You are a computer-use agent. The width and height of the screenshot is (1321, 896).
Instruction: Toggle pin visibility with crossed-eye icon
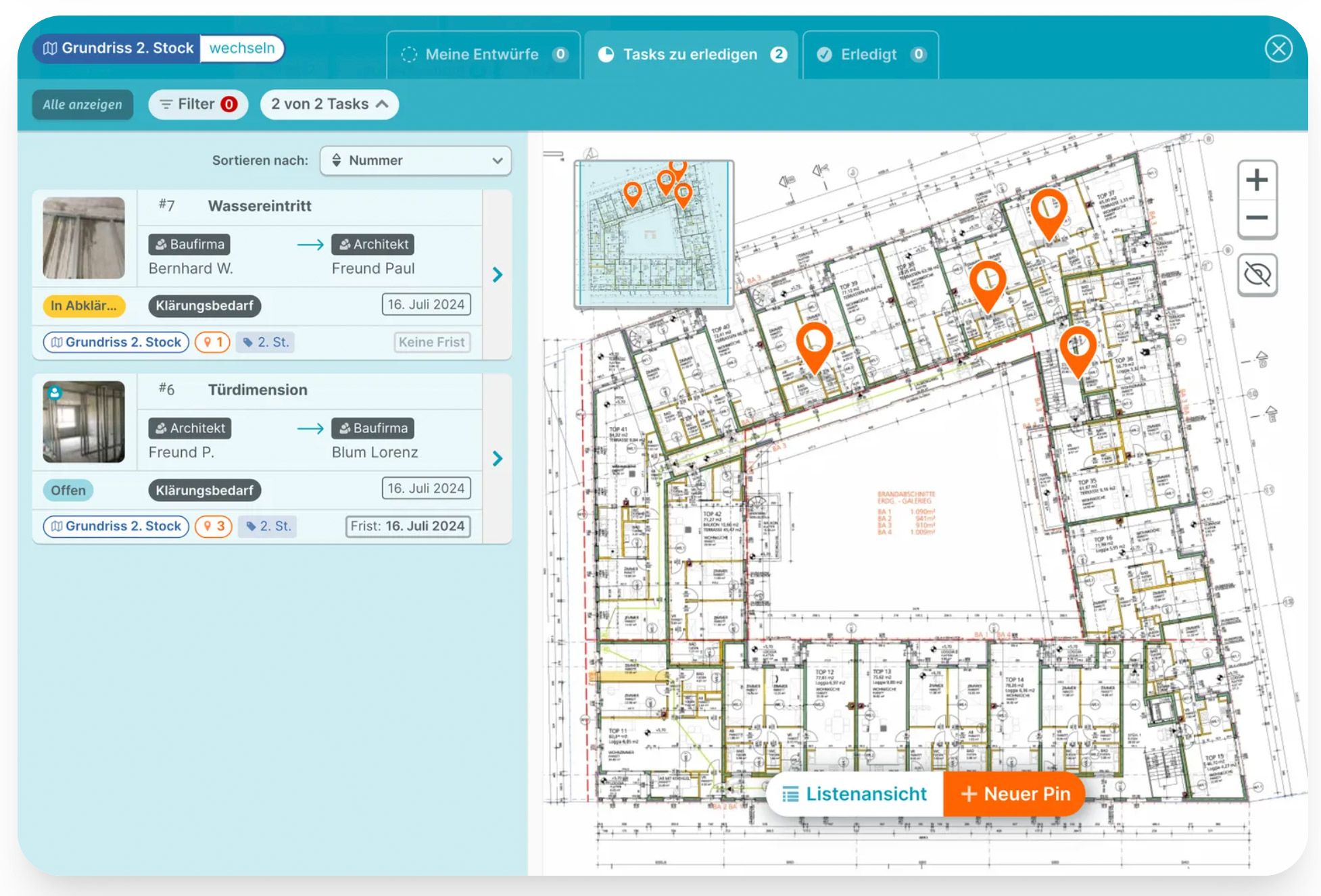pyautogui.click(x=1257, y=274)
